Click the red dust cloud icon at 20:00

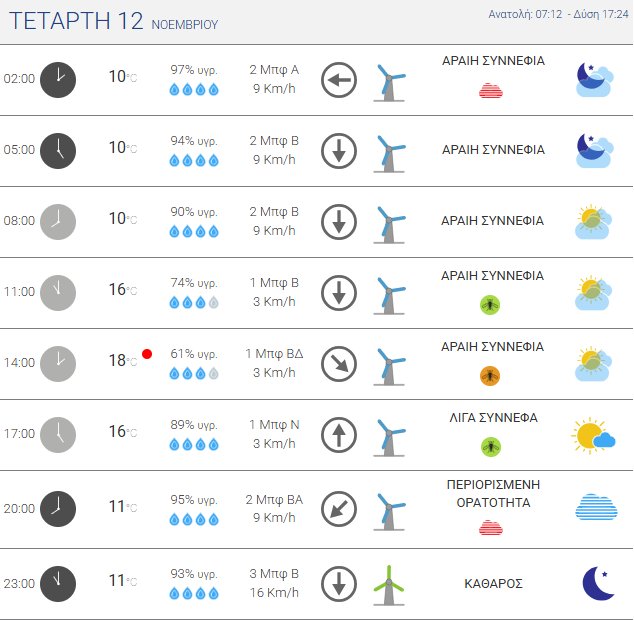[490, 528]
